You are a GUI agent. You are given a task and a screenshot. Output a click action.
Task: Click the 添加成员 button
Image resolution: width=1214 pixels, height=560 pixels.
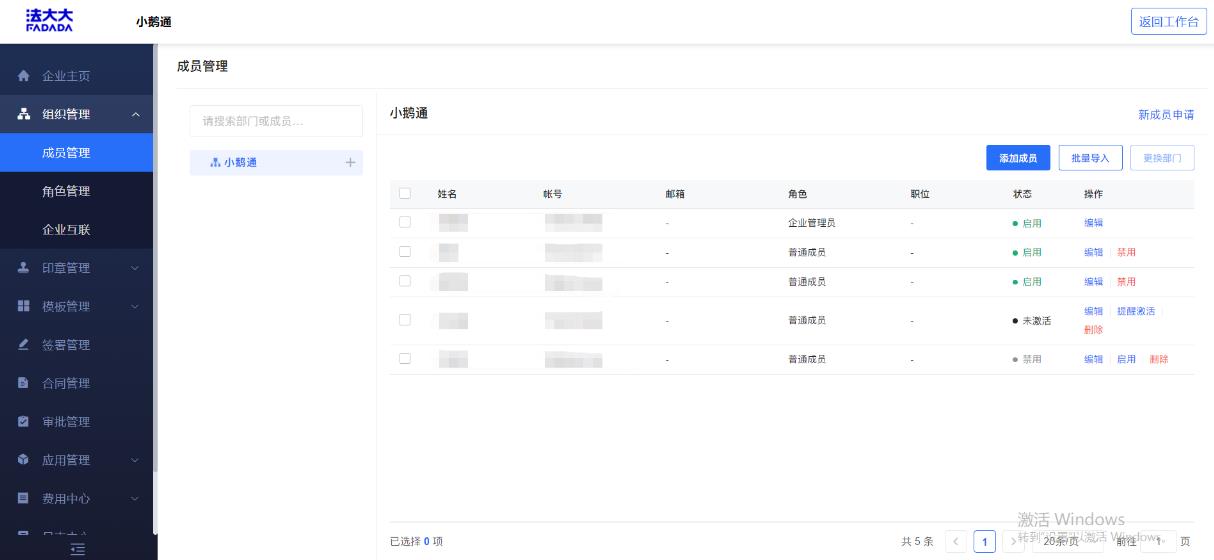tap(1018, 158)
